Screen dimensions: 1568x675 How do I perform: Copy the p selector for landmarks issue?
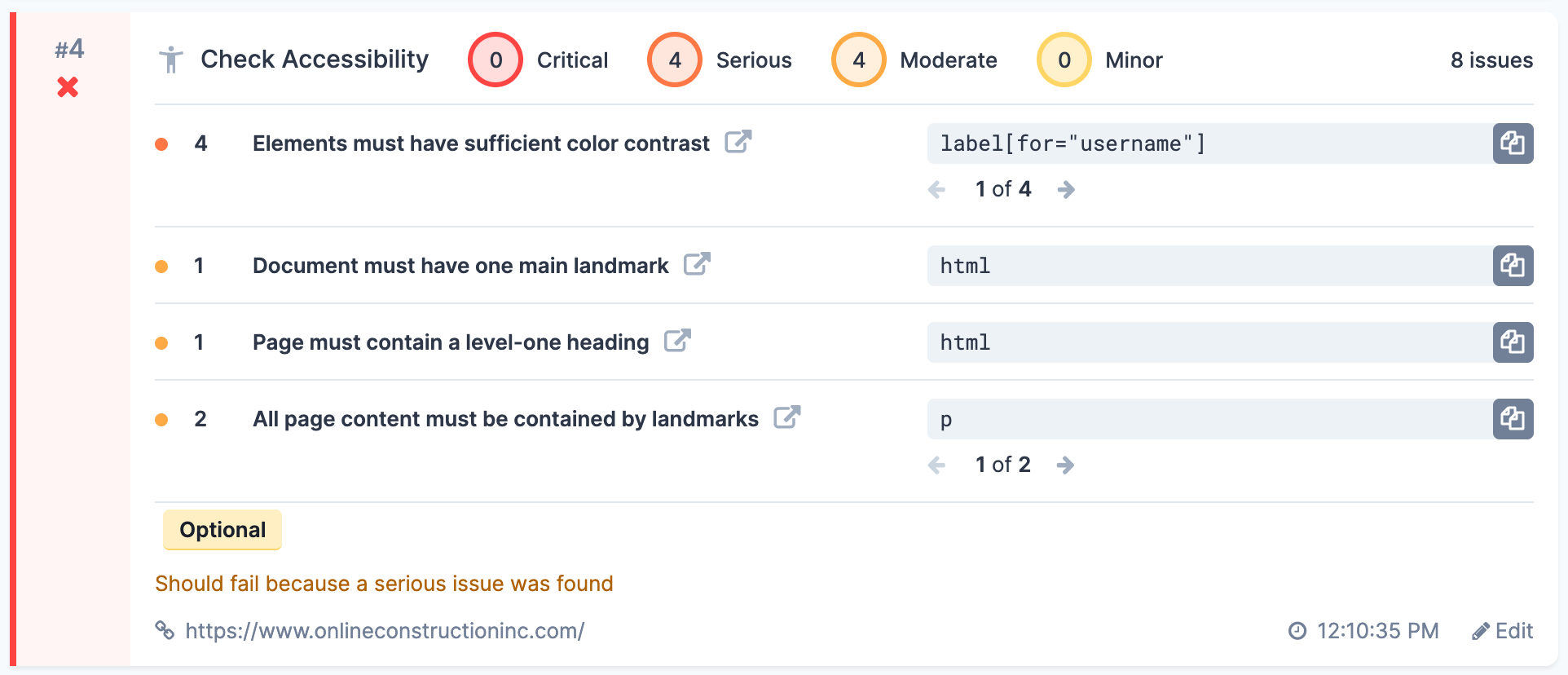tap(1513, 419)
